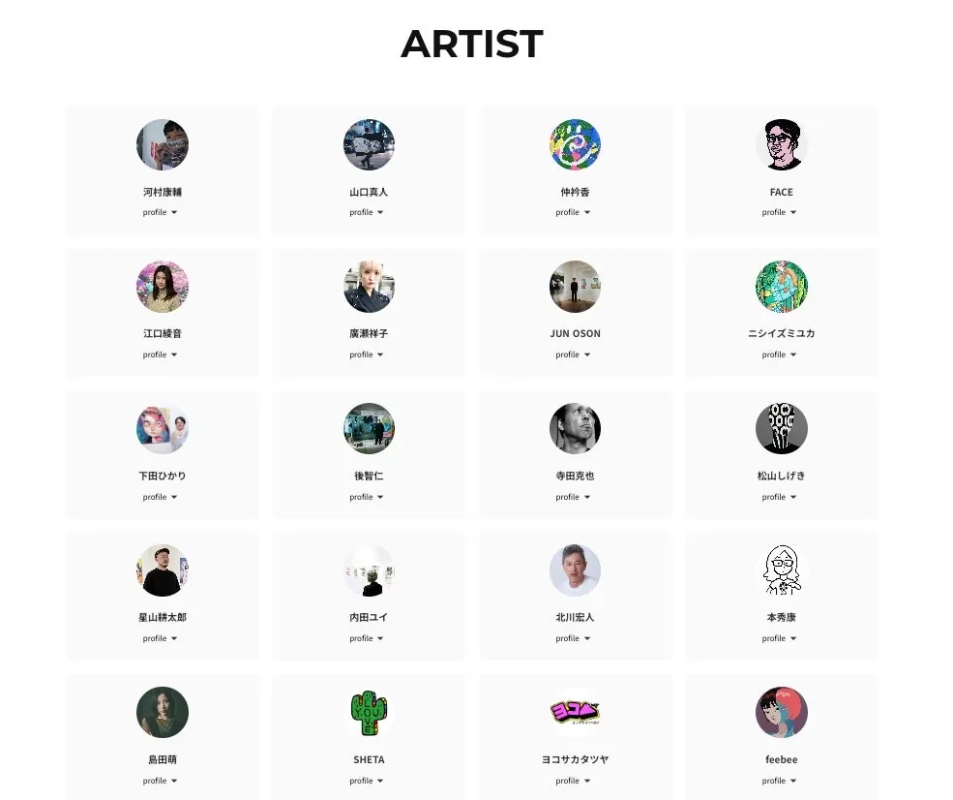Click the 本秀康 line-drawing avatar

coord(781,571)
